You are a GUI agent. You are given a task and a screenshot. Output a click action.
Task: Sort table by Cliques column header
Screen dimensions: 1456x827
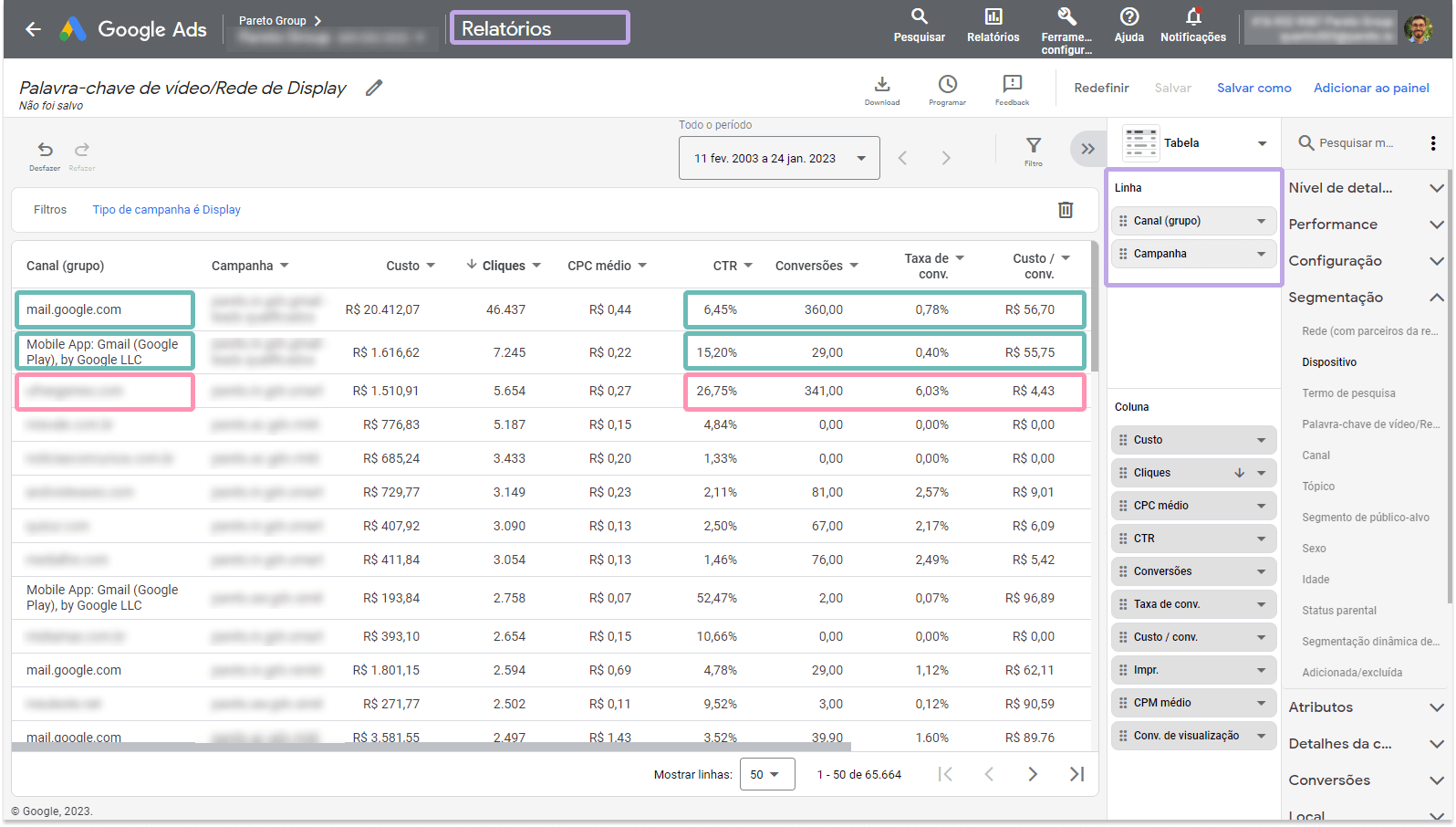tap(503, 266)
